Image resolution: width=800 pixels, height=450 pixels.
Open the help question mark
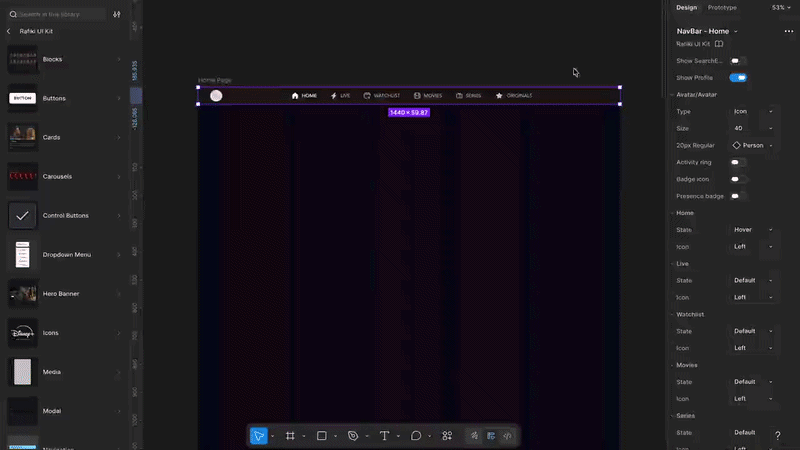pyautogui.click(x=778, y=435)
